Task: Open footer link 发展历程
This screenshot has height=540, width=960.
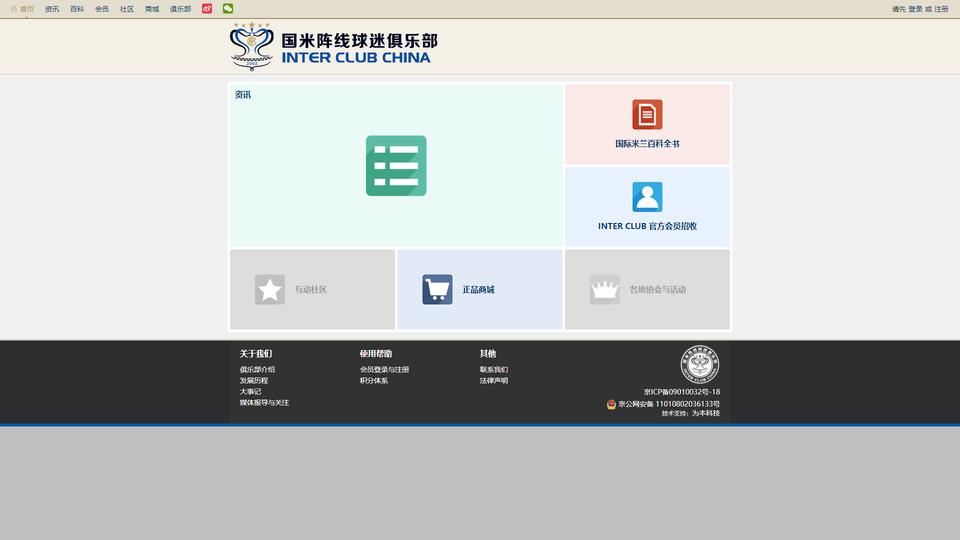Action: [253, 381]
